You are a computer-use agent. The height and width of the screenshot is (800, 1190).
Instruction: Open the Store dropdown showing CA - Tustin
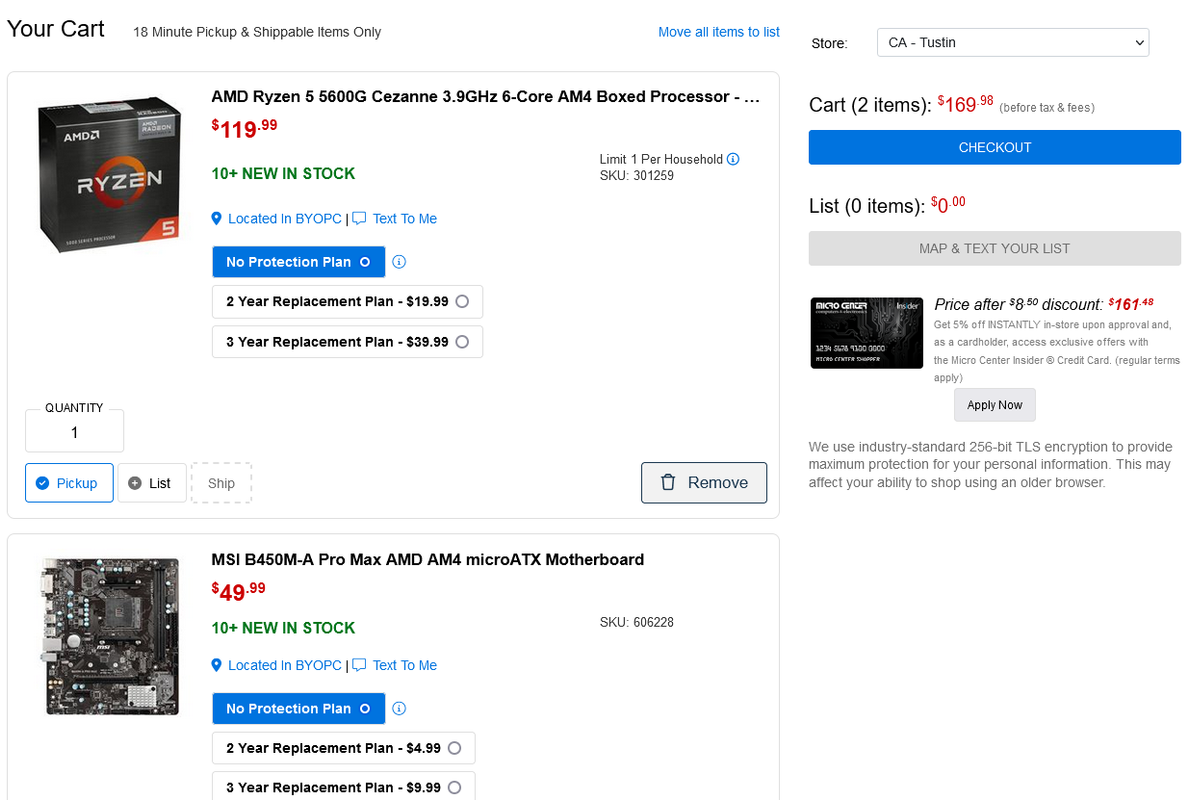coord(1013,43)
